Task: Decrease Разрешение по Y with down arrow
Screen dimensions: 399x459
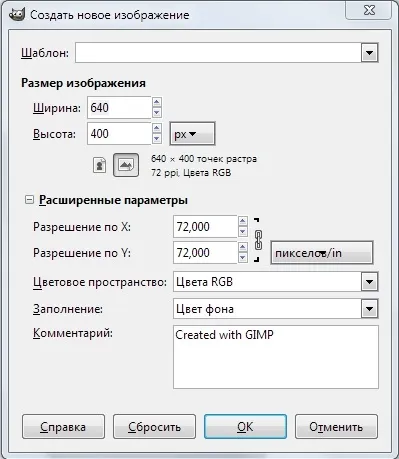Action: [243, 258]
